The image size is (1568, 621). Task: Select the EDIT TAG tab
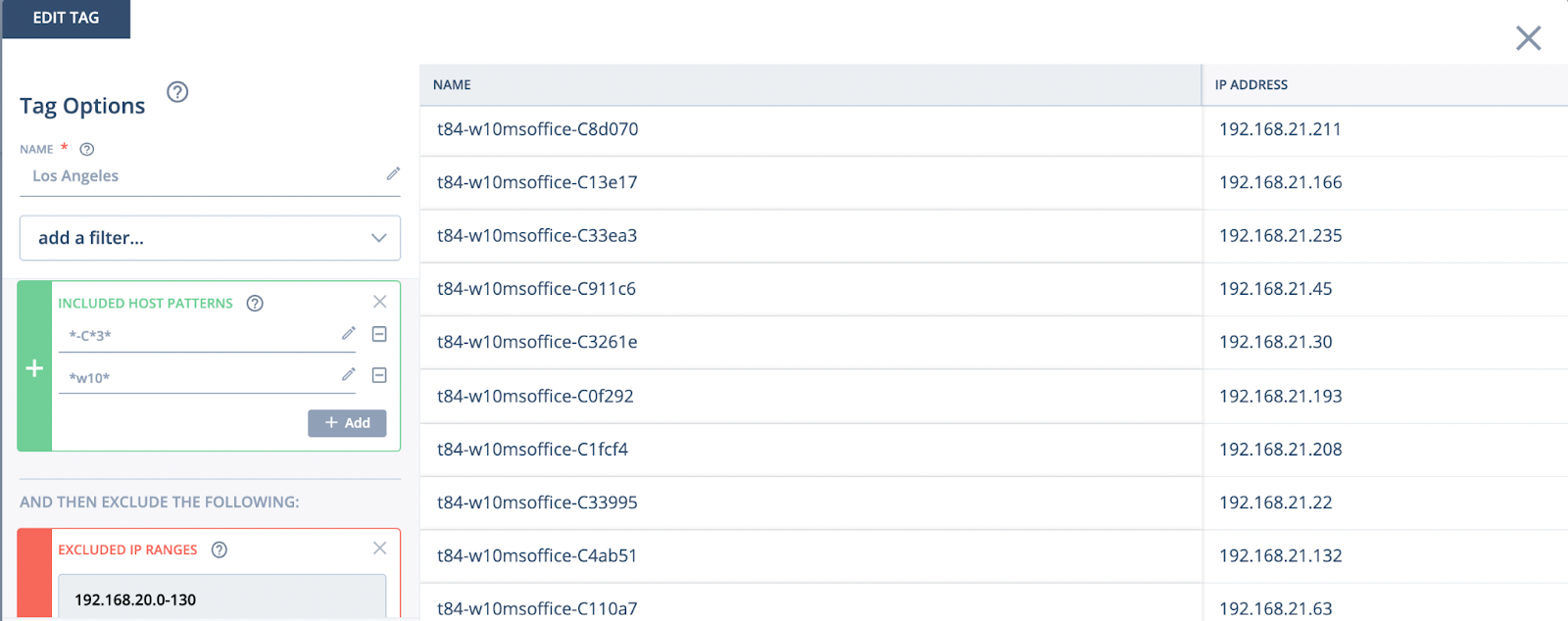[x=66, y=19]
